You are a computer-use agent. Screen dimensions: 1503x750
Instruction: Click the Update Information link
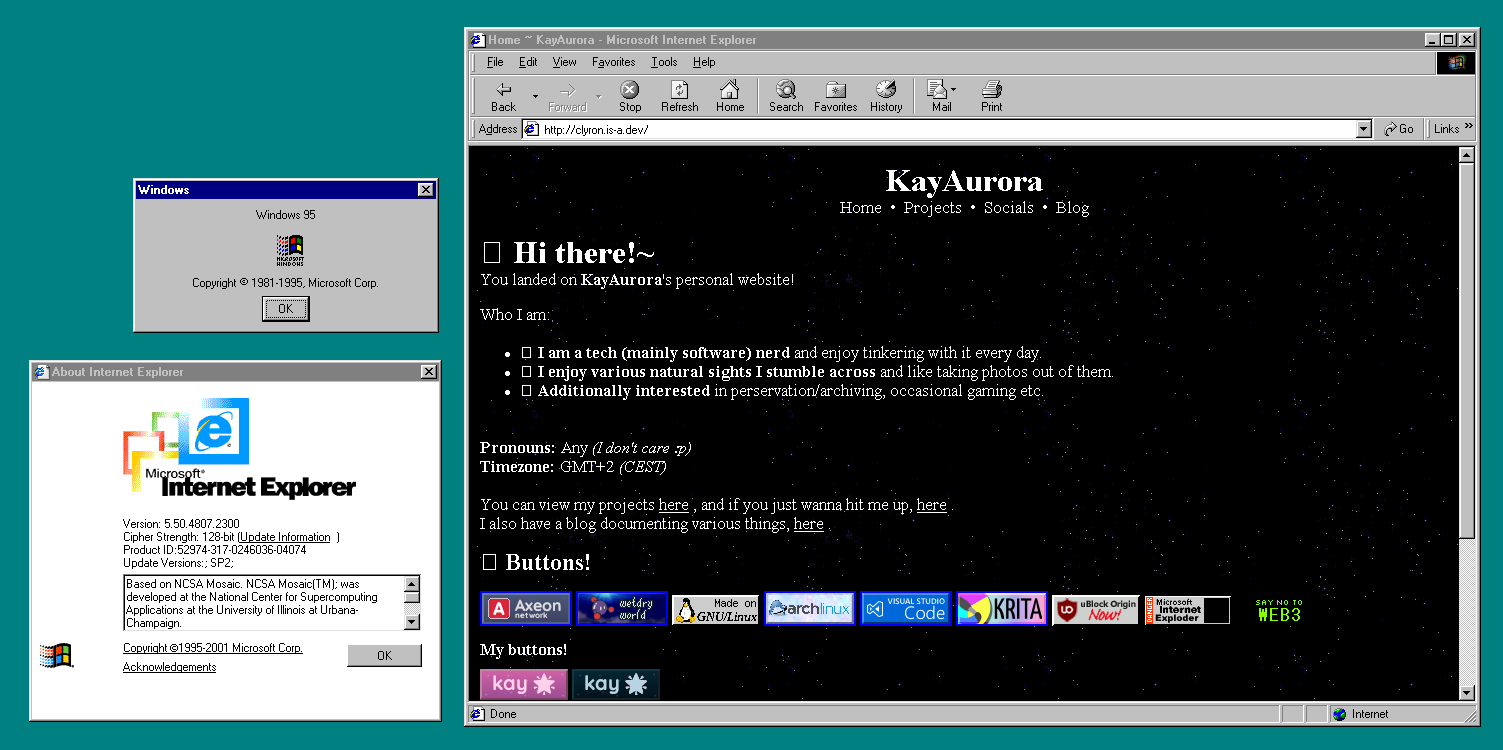click(x=284, y=537)
